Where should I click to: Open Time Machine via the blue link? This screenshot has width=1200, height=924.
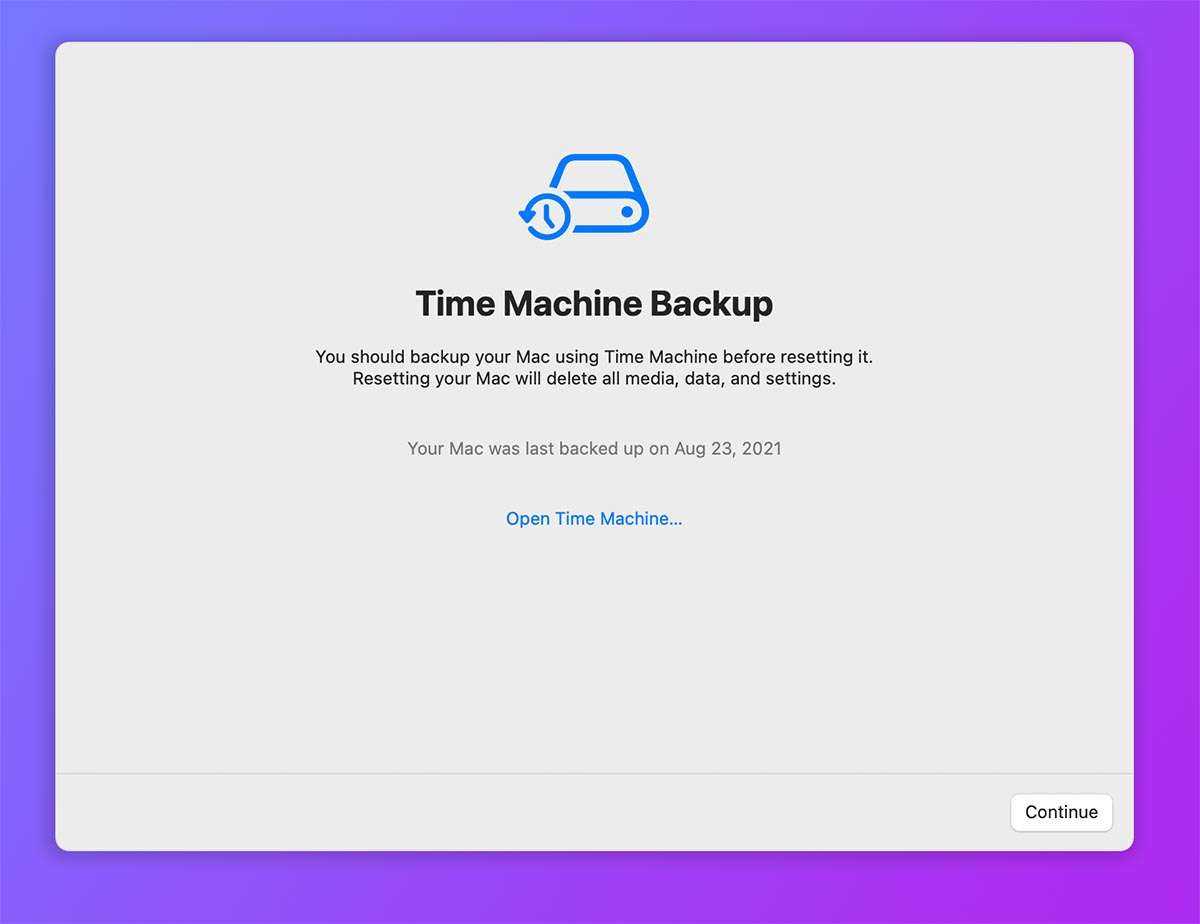coord(594,519)
